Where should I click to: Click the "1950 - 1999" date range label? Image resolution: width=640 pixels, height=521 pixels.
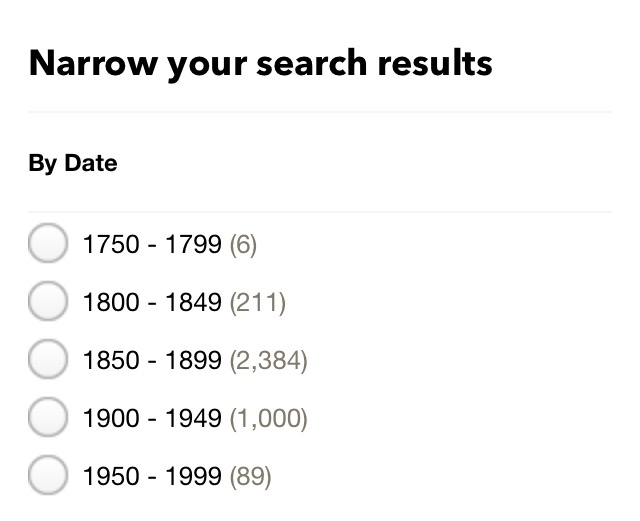(x=152, y=476)
